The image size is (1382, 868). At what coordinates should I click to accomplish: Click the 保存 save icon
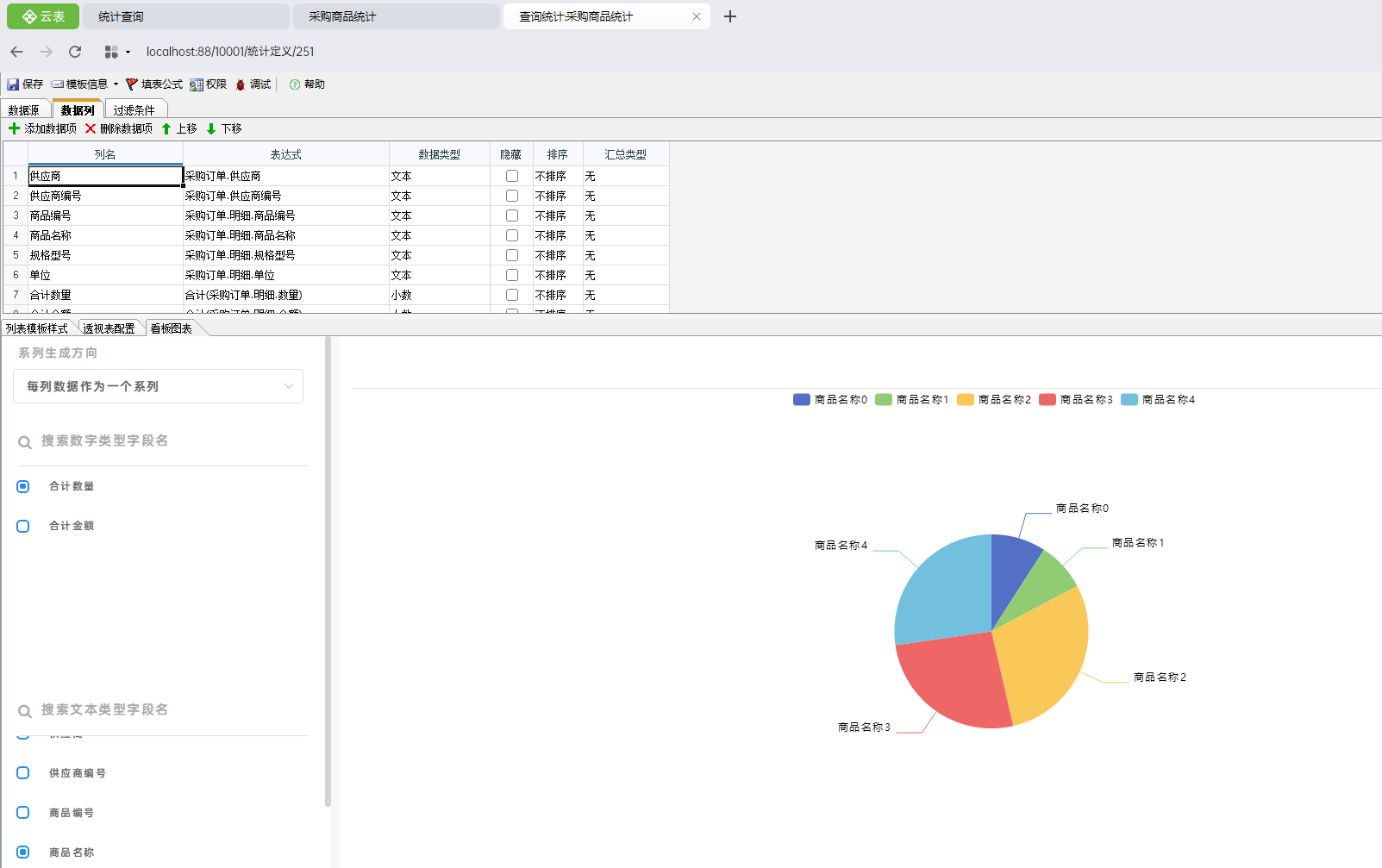[x=13, y=84]
